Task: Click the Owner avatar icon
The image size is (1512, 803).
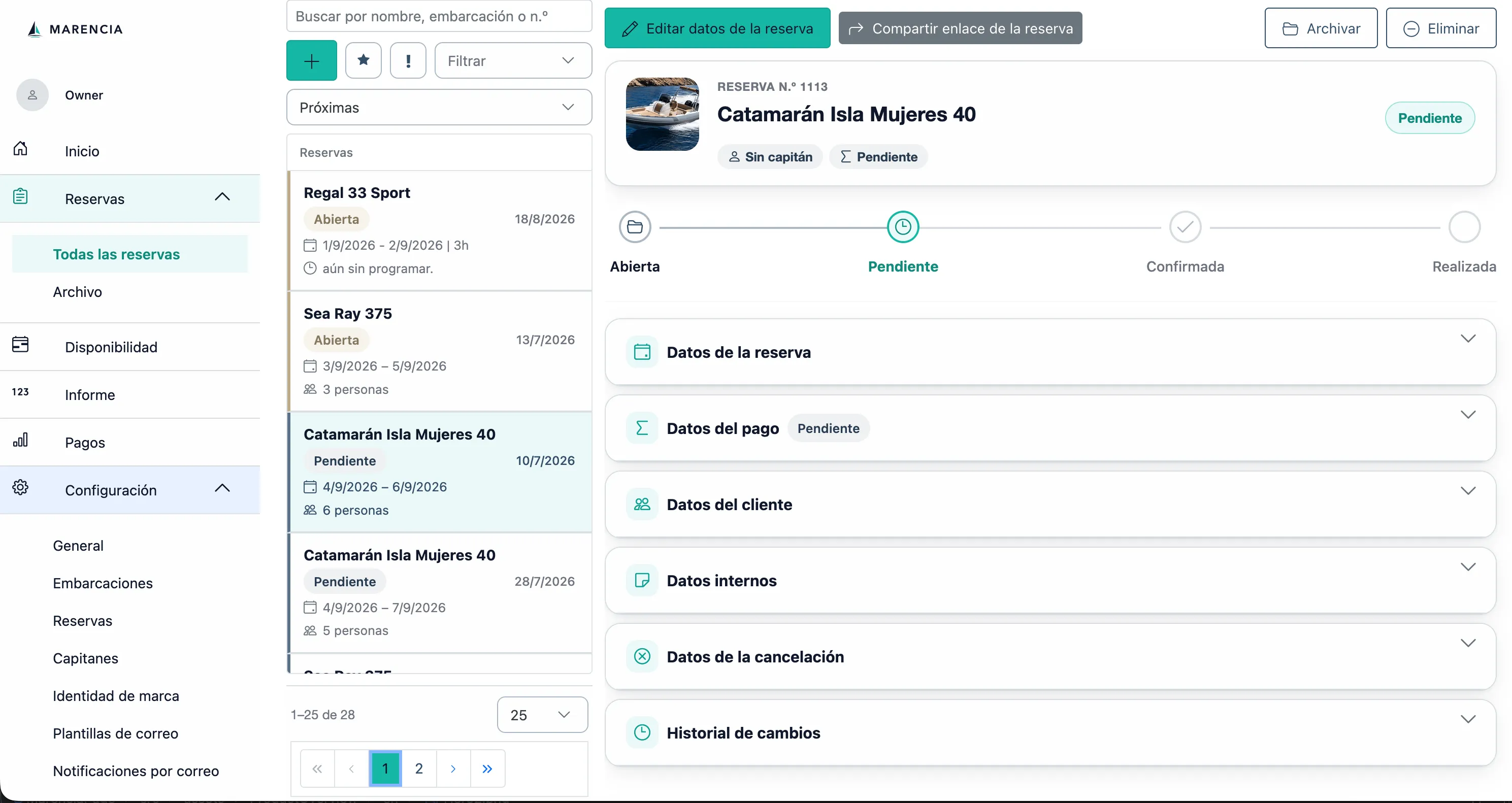Action: [x=32, y=95]
